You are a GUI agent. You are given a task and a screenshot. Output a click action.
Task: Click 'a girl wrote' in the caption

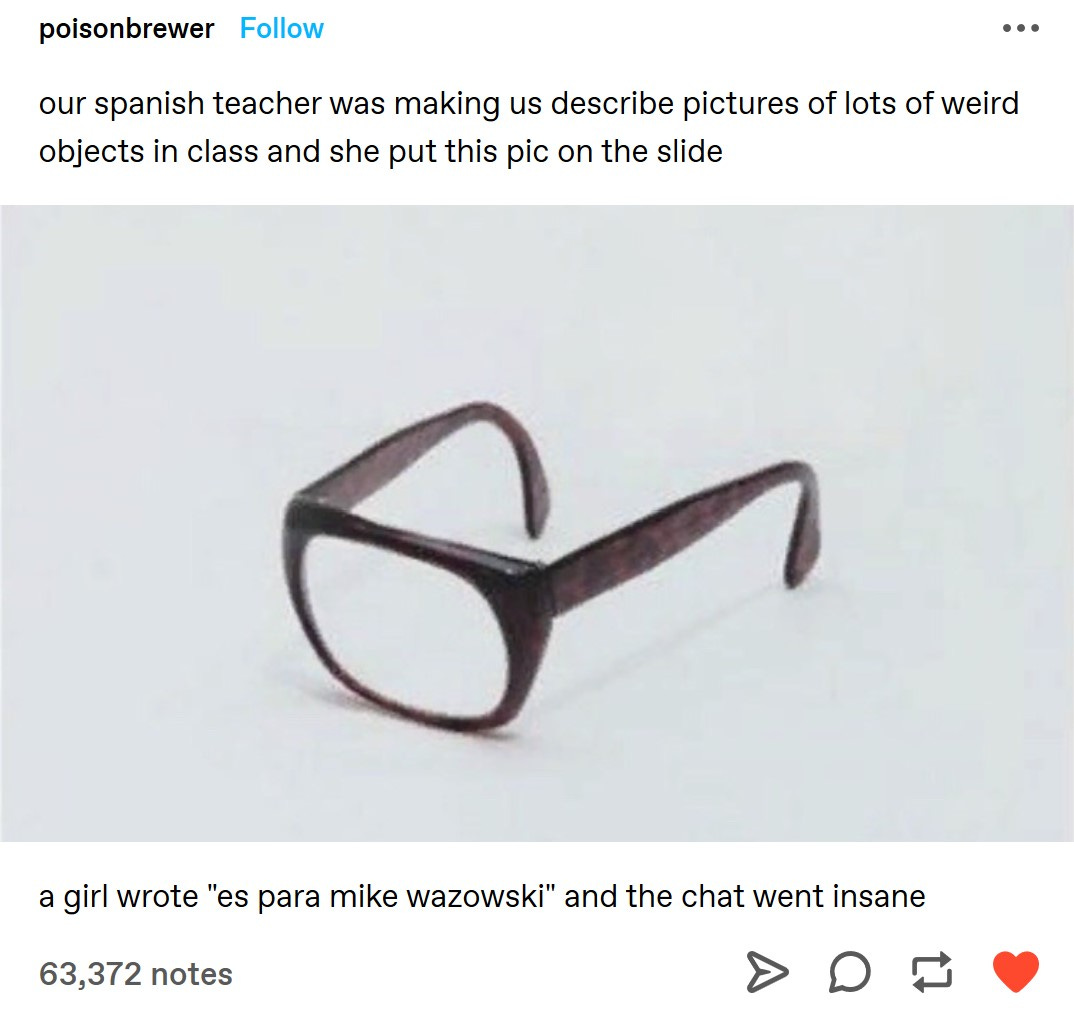click(x=118, y=898)
